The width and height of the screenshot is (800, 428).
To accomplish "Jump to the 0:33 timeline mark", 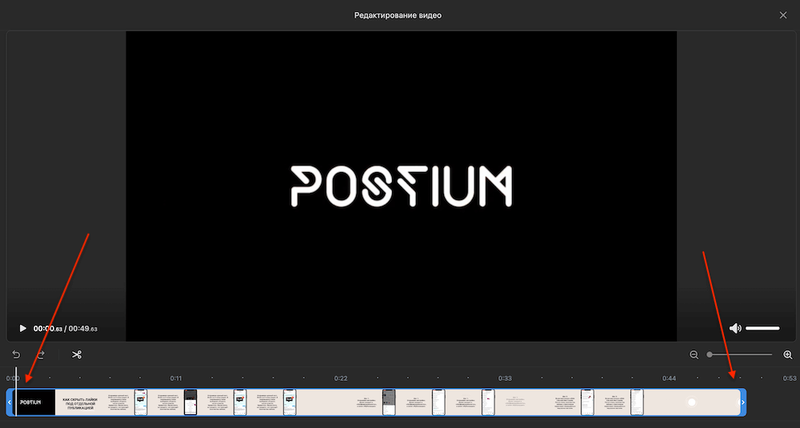I will (505, 379).
